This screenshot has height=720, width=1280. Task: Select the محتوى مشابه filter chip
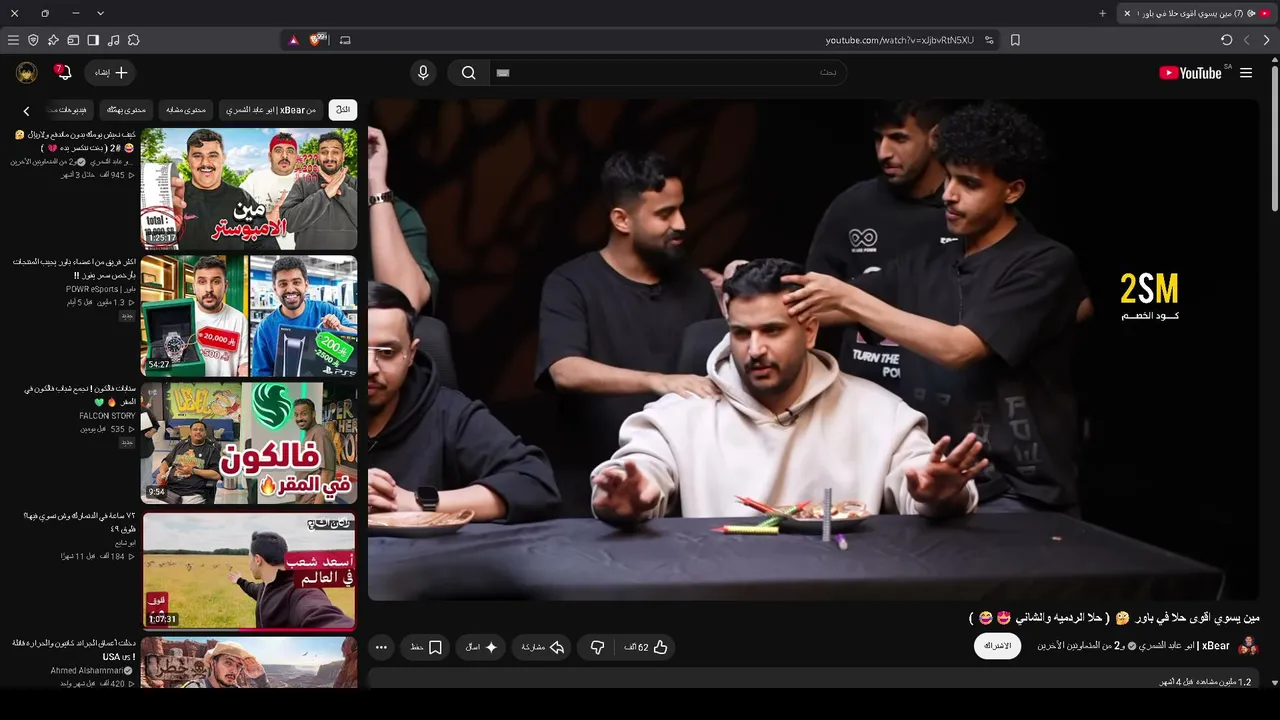[186, 110]
